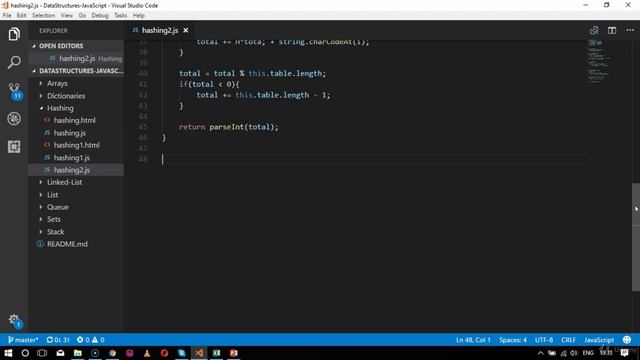
Task: Select hashing2.js under Open Editors
Action: tap(77, 58)
